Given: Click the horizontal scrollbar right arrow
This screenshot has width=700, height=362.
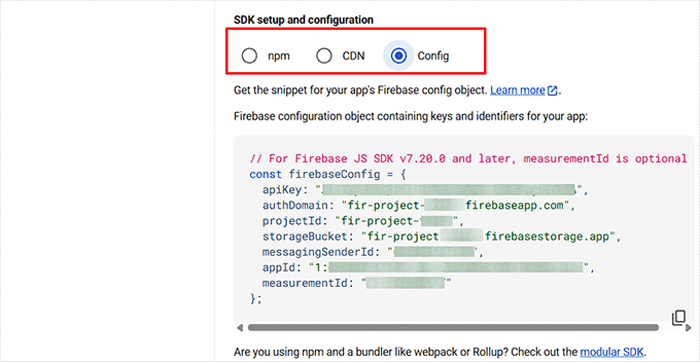Looking at the screenshot, I should [x=688, y=328].
